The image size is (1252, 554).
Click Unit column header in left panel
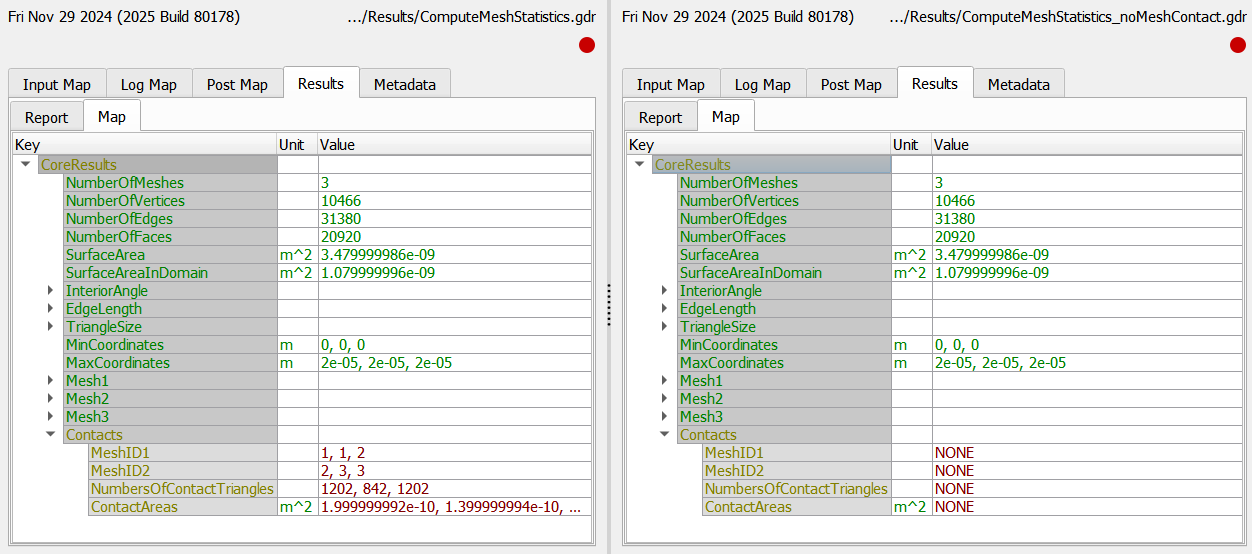297,145
